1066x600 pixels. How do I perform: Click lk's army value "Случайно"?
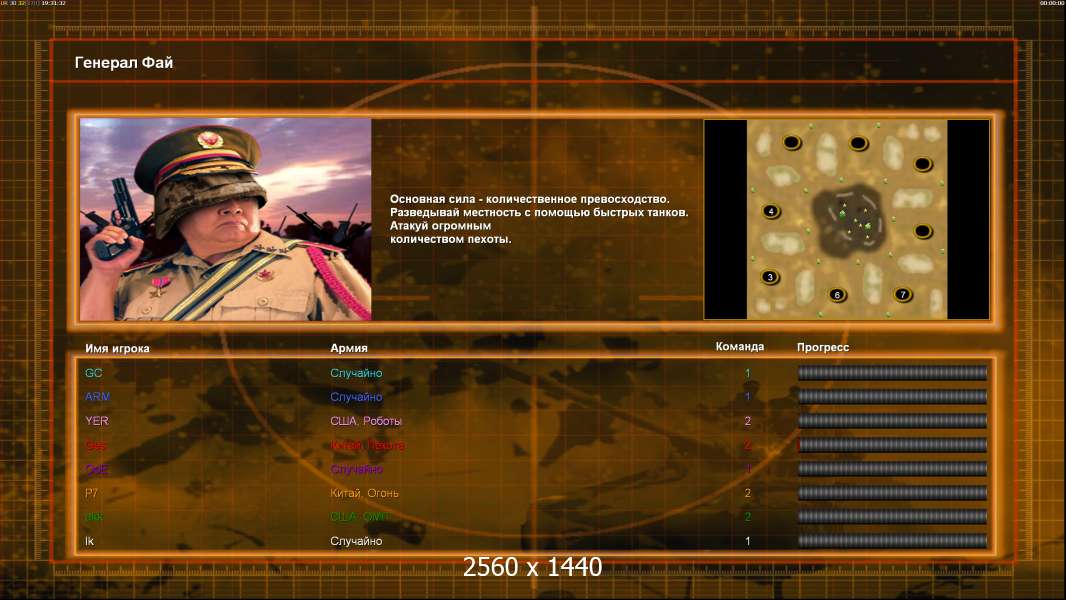tap(356, 541)
